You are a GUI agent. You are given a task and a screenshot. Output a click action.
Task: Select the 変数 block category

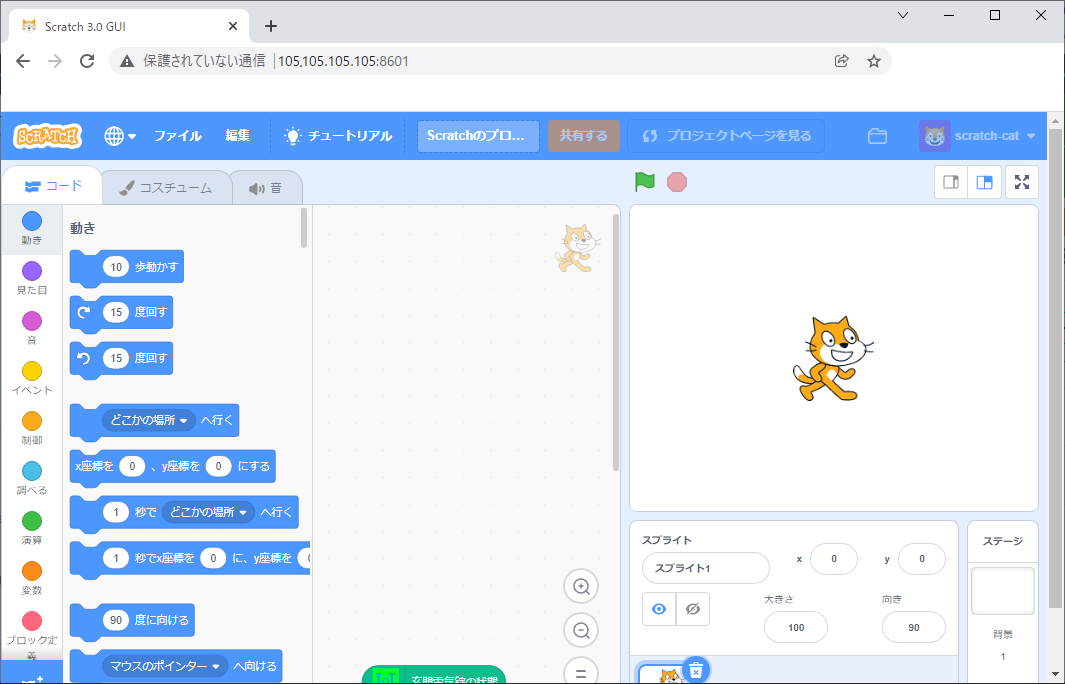tap(31, 579)
